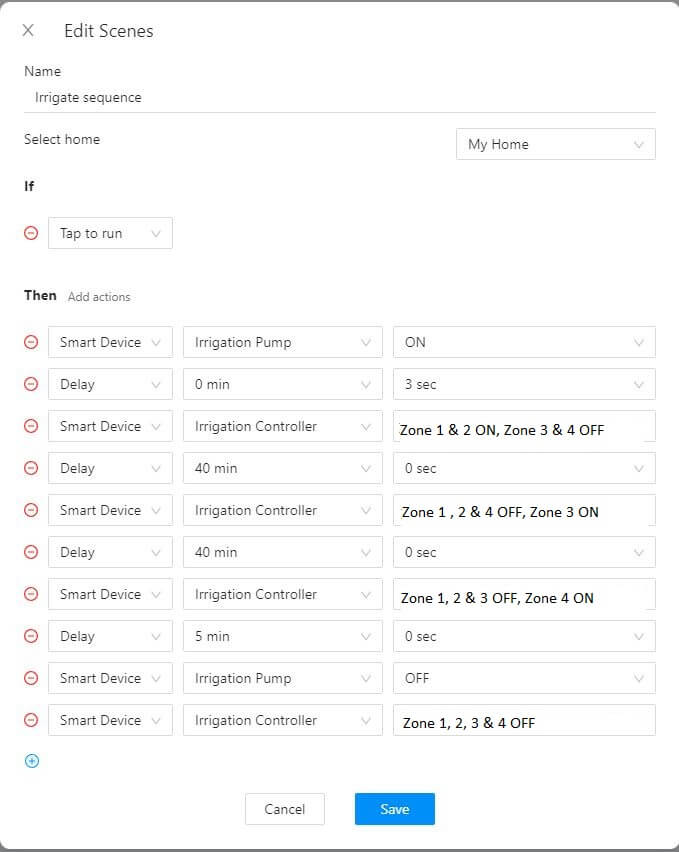Viewport: 679px width, 852px height.
Task: Remove the Irrigation Pump ON action
Action: click(32, 342)
